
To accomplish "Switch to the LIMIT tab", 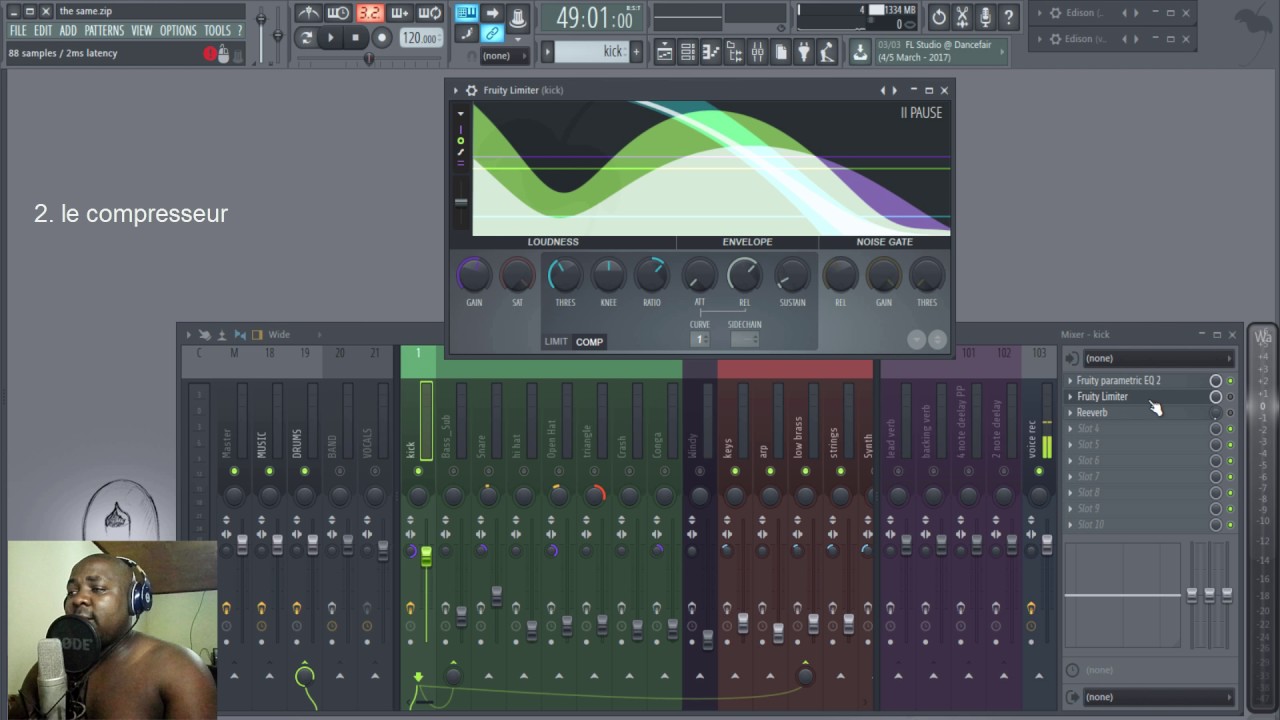I will click(556, 342).
